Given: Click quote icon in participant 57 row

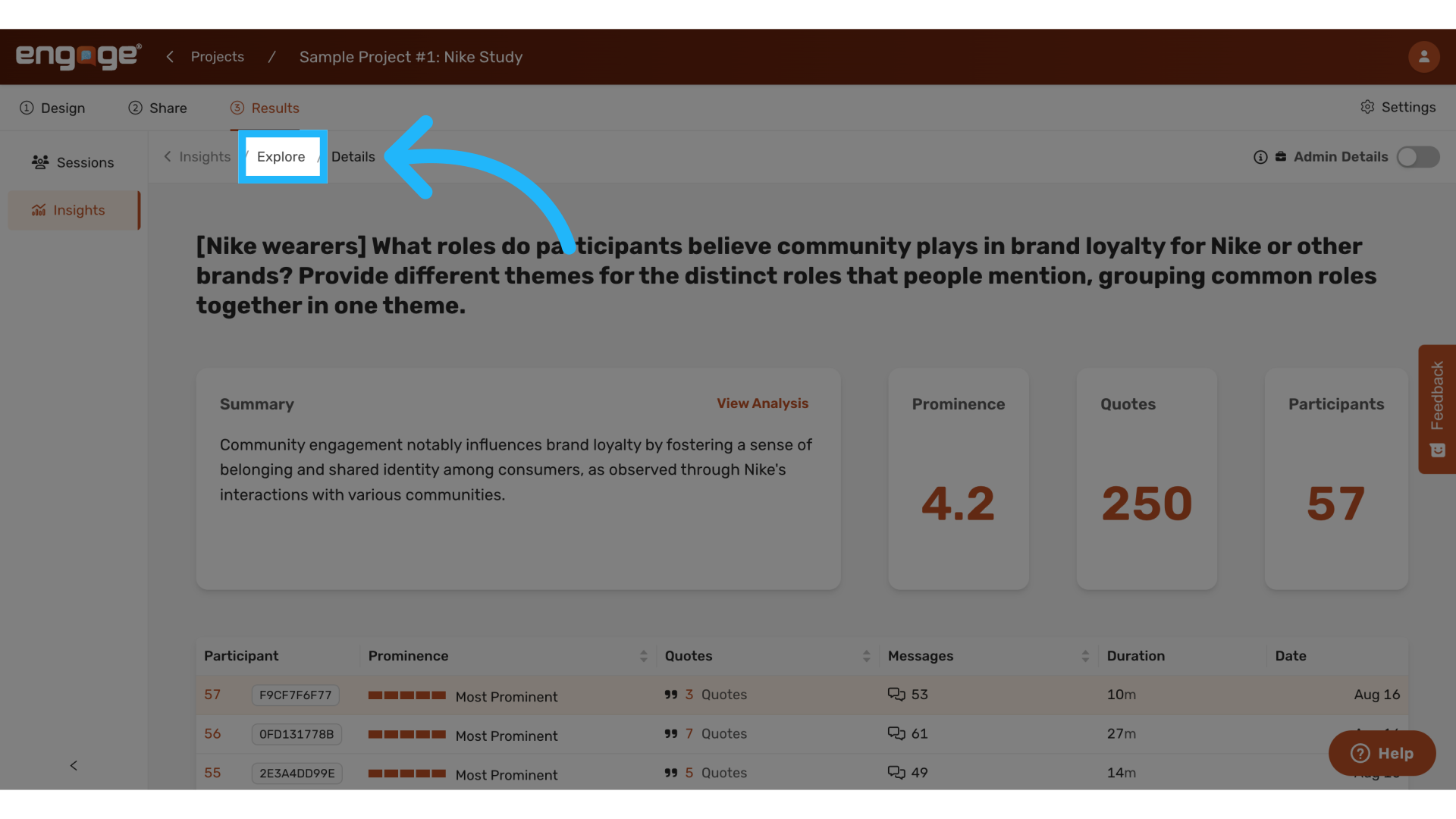Looking at the screenshot, I should [671, 695].
